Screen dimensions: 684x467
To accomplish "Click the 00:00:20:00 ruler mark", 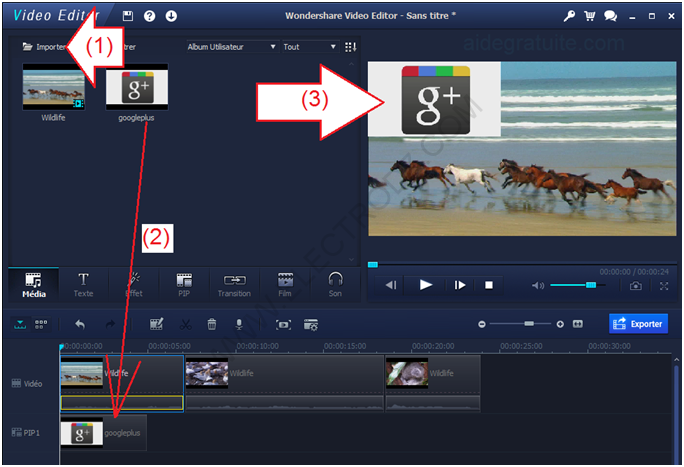I will pos(433,346).
